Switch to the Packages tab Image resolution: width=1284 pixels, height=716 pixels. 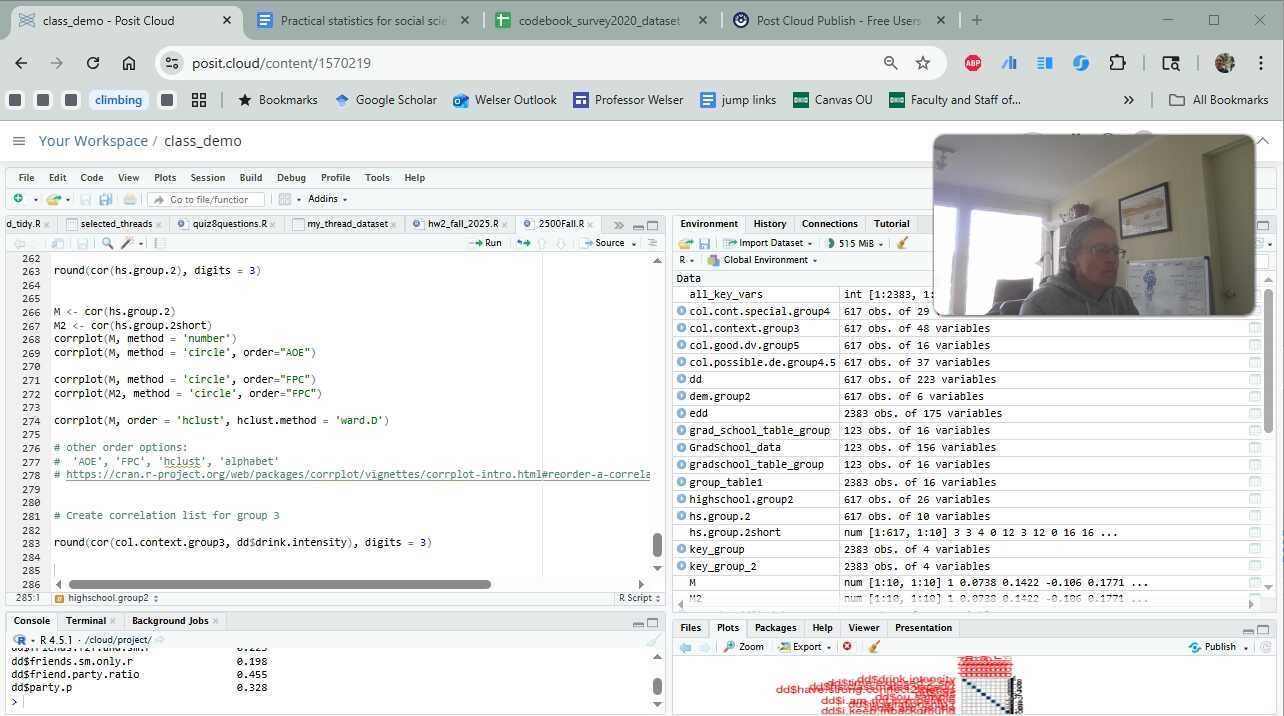point(775,628)
